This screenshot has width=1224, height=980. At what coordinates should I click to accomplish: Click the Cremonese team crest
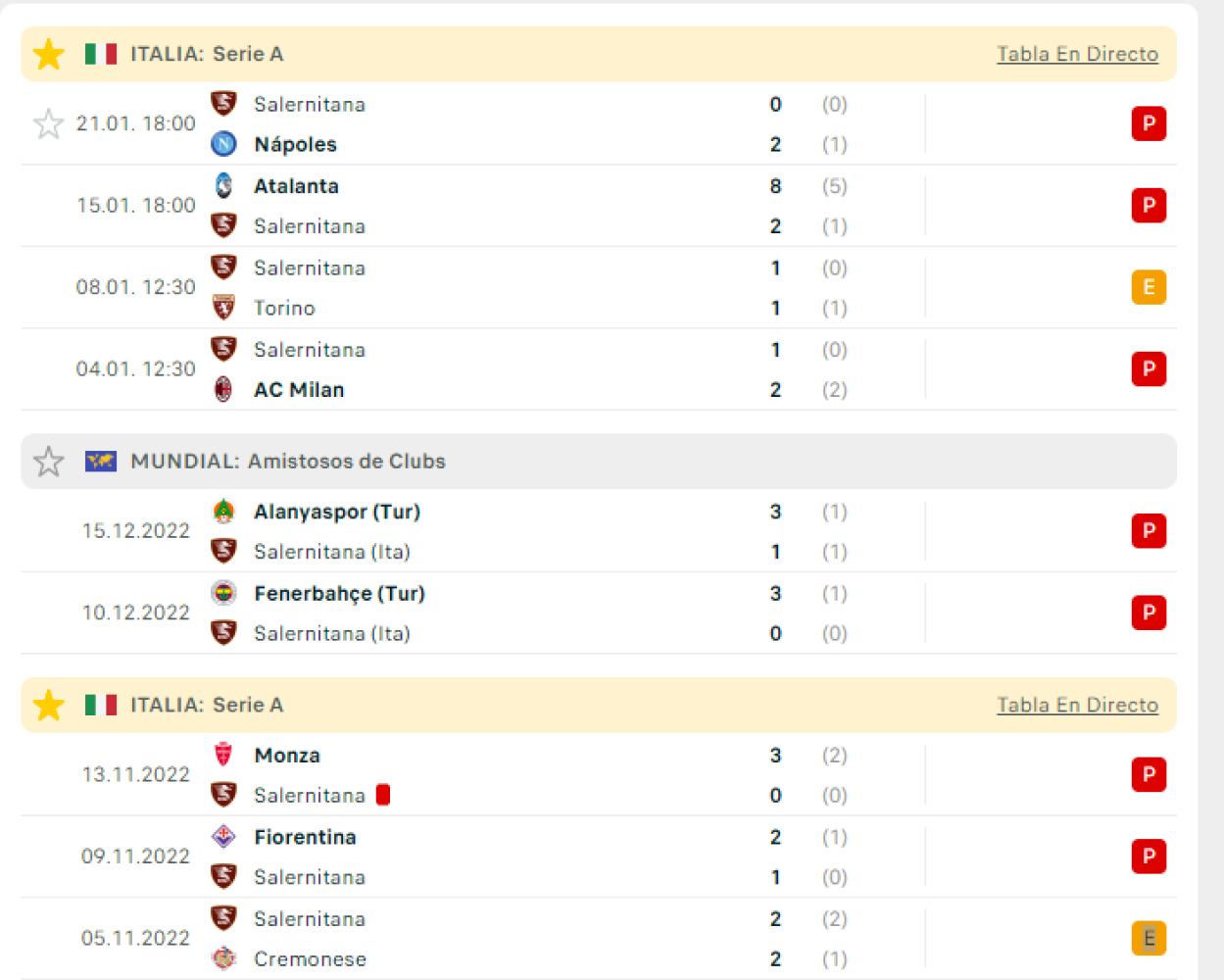click(223, 958)
